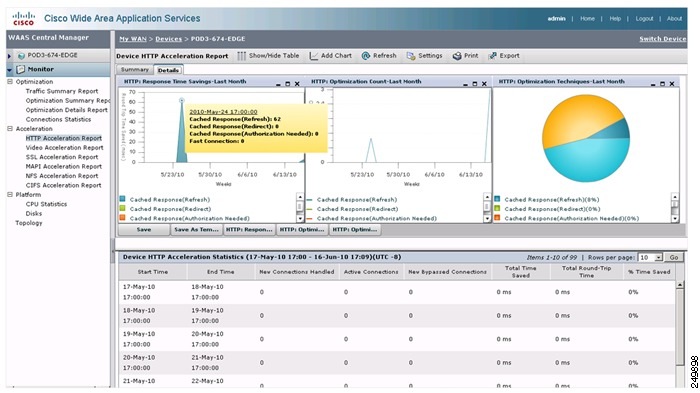Close the Response Time Savings chart

pyautogui.click(x=297, y=84)
